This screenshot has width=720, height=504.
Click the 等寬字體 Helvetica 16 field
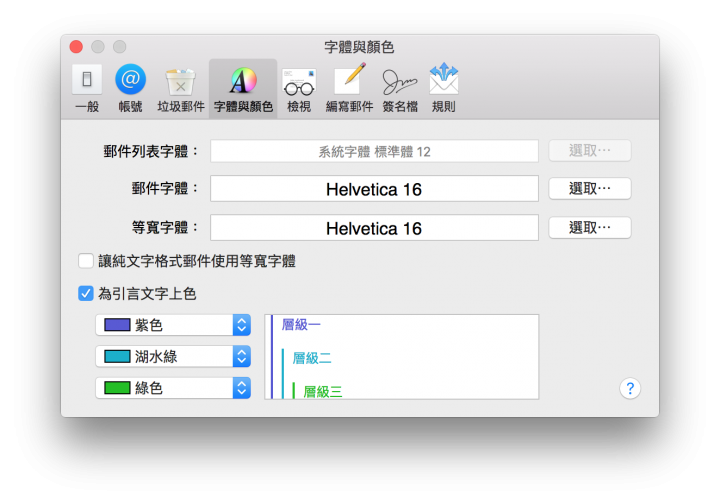[374, 228]
